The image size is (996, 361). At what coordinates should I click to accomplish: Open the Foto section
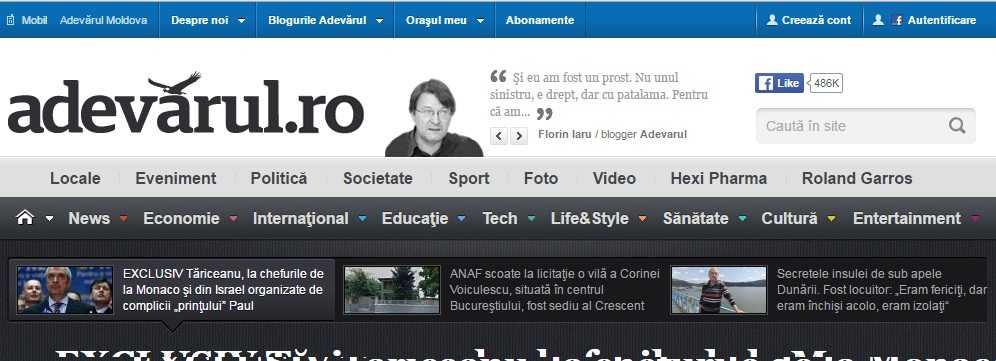[541, 179]
